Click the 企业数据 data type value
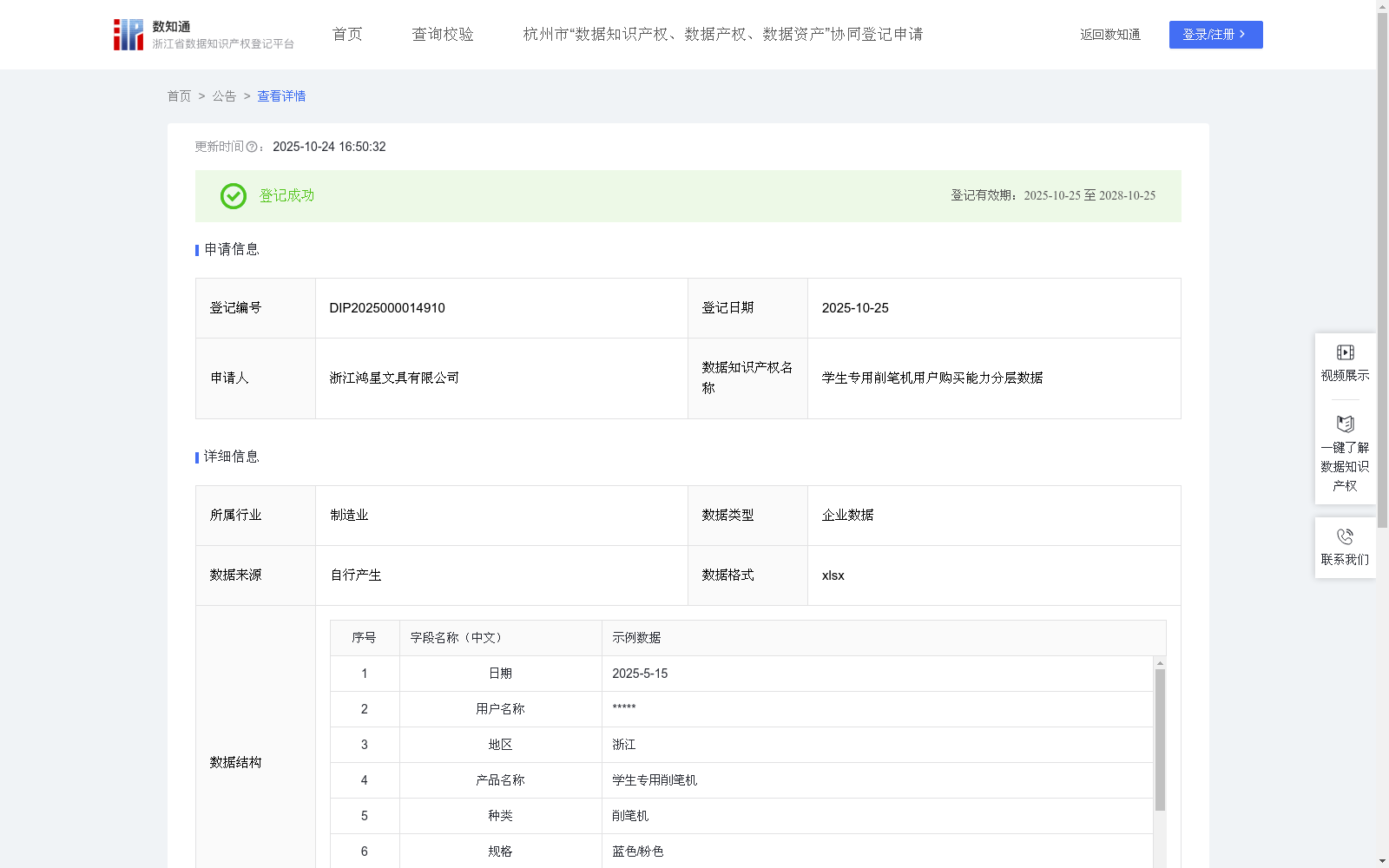1389x868 pixels. (847, 515)
